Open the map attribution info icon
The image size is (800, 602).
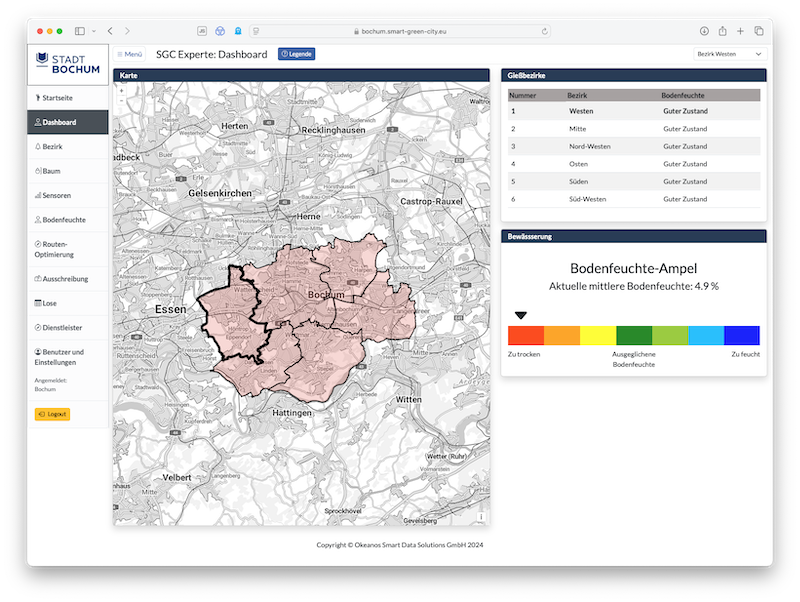pos(481,517)
